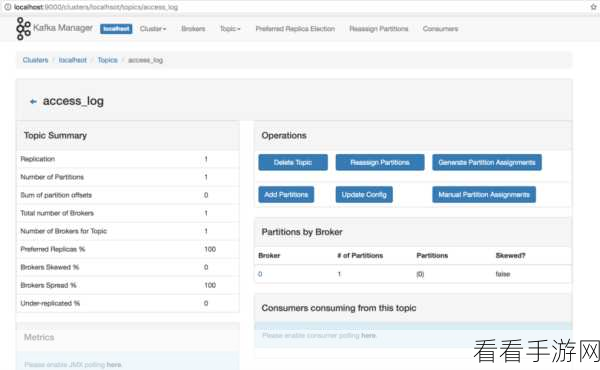Screen dimensions: 600x370
Task: Click Manual Partition Assignments button
Action: 484,194
